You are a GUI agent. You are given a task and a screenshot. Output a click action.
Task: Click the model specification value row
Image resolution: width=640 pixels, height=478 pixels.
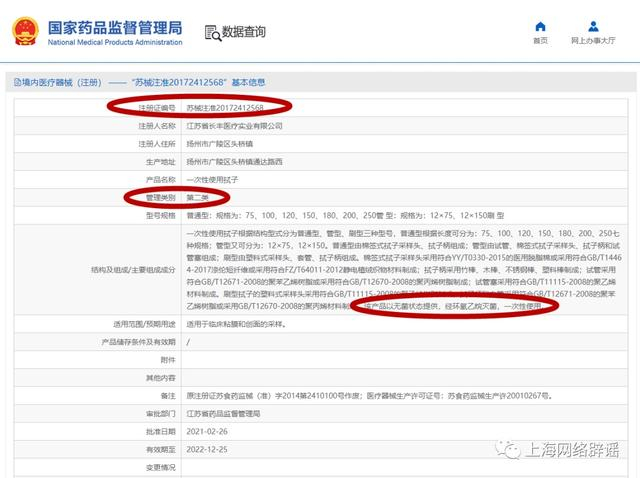345,216
